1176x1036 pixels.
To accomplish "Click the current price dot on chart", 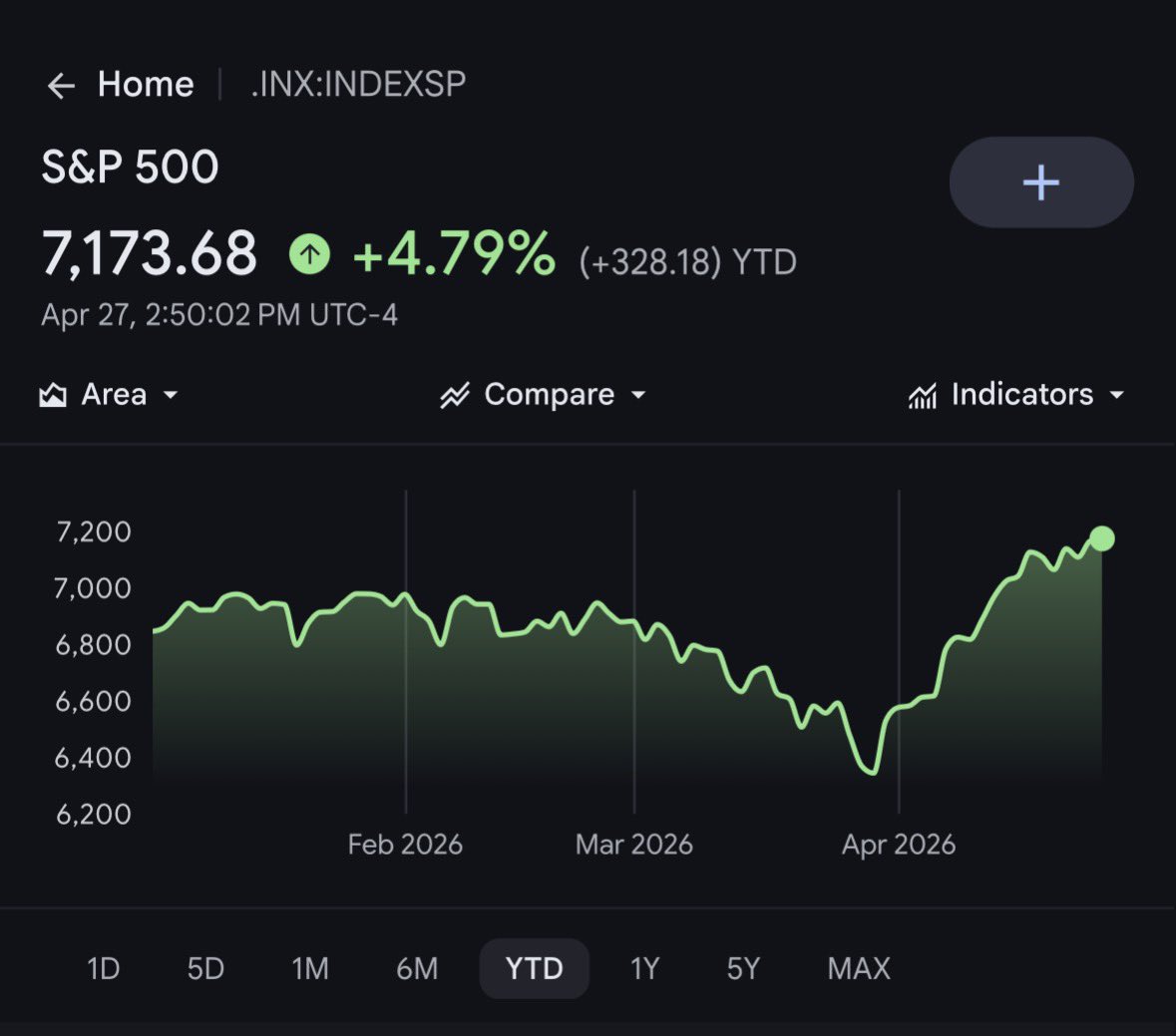I will [1102, 538].
